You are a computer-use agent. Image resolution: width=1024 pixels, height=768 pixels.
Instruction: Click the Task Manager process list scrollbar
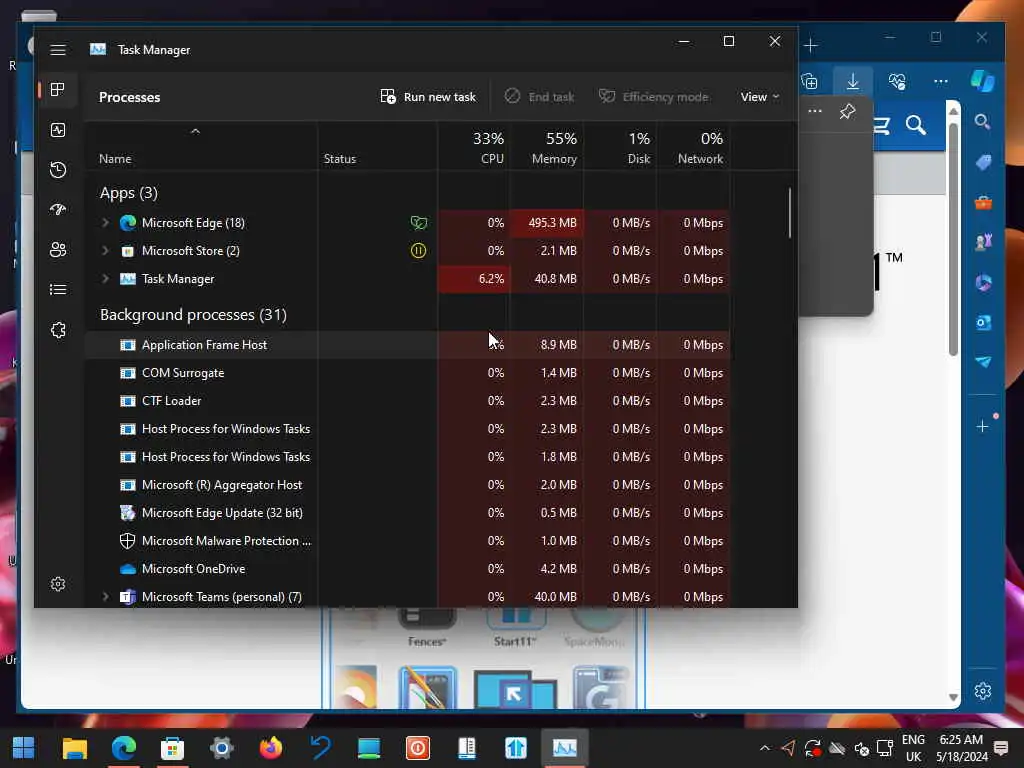point(790,213)
